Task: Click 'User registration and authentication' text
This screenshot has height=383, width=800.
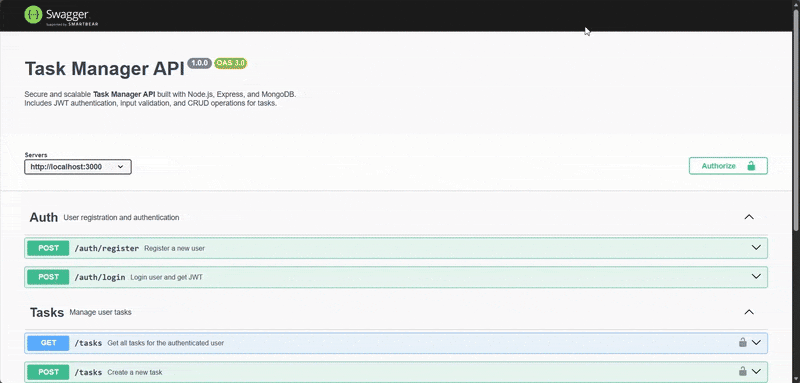Action: point(121,217)
